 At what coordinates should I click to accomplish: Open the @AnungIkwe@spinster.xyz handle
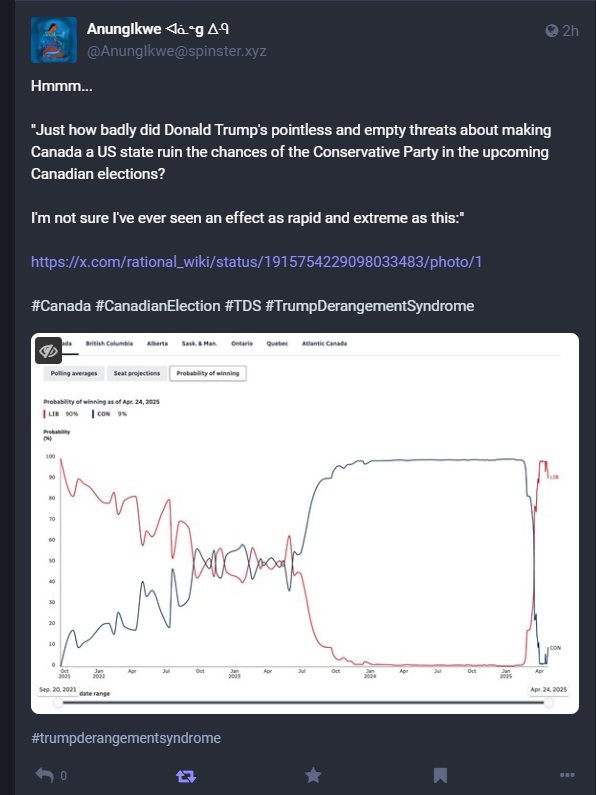(177, 51)
